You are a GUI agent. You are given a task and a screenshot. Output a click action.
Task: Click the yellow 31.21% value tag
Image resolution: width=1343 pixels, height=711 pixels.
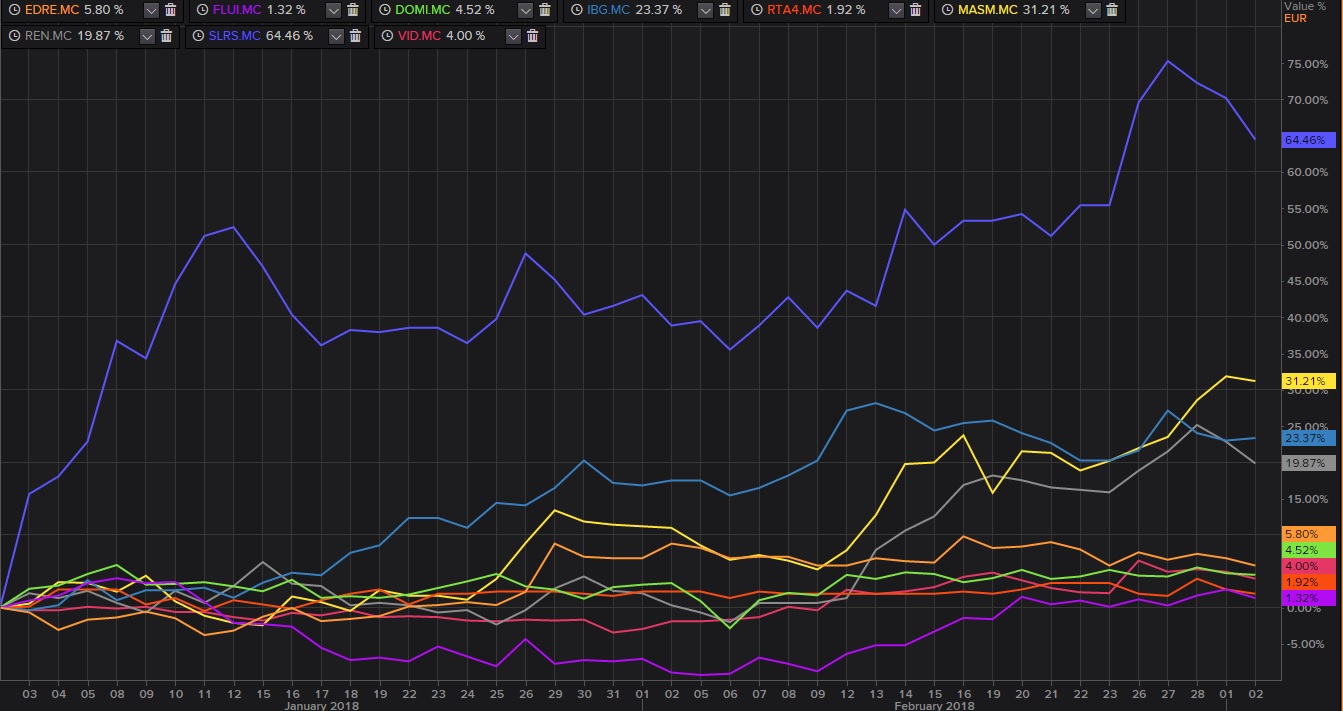click(x=1307, y=381)
